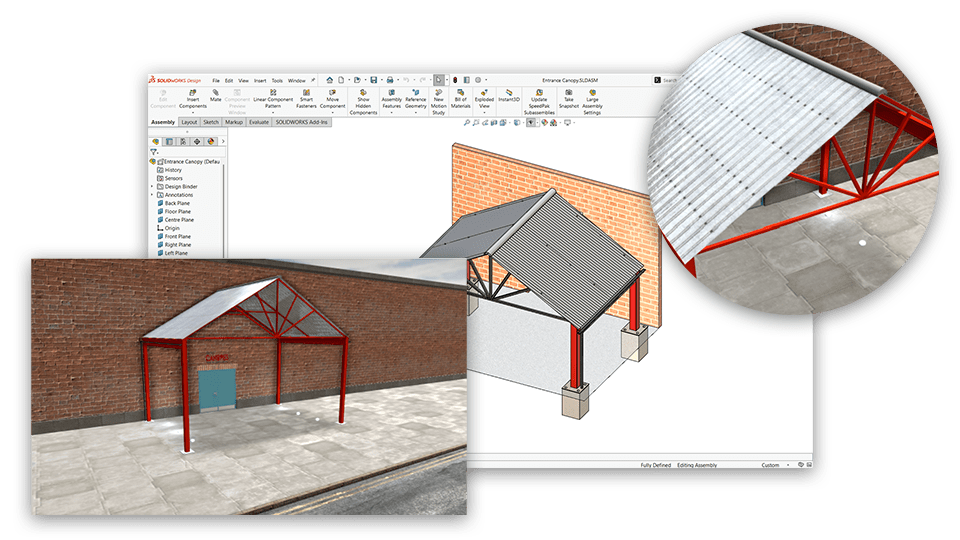Select Front Plane in feature tree

tap(178, 236)
